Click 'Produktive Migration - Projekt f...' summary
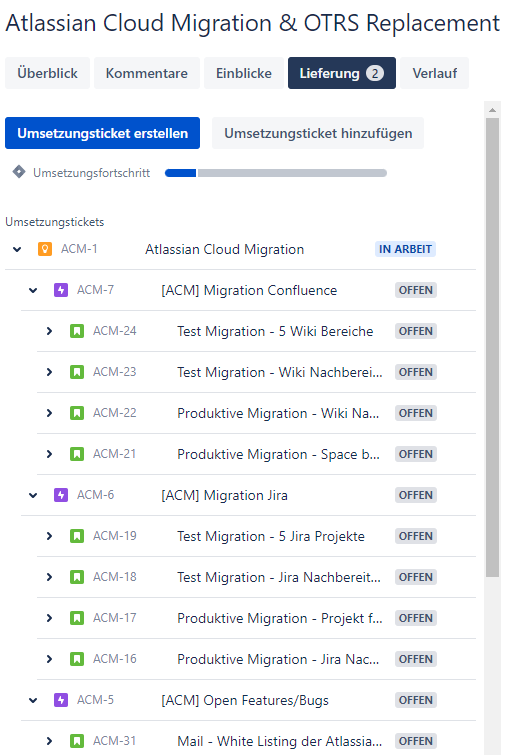 point(280,618)
